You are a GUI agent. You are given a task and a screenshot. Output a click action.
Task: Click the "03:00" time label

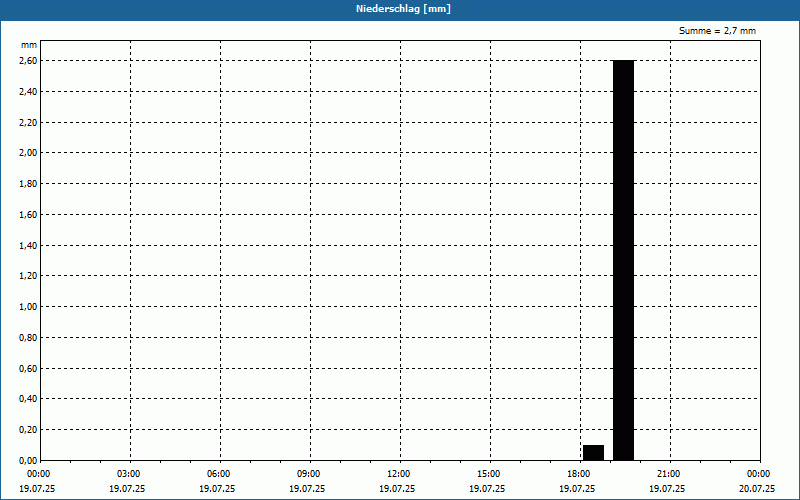129,474
